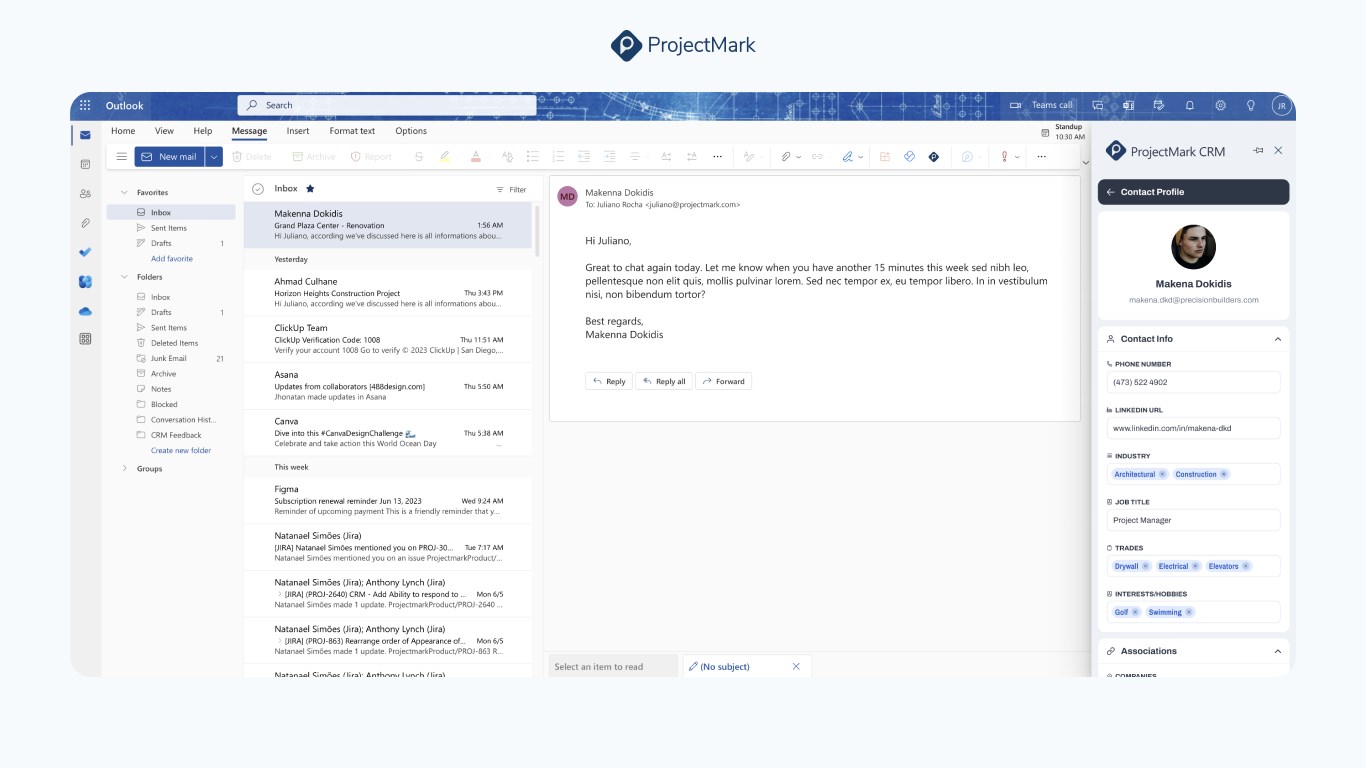The image size is (1366, 768).
Task: Open the Files paperclip in left rail
Action: [85, 223]
